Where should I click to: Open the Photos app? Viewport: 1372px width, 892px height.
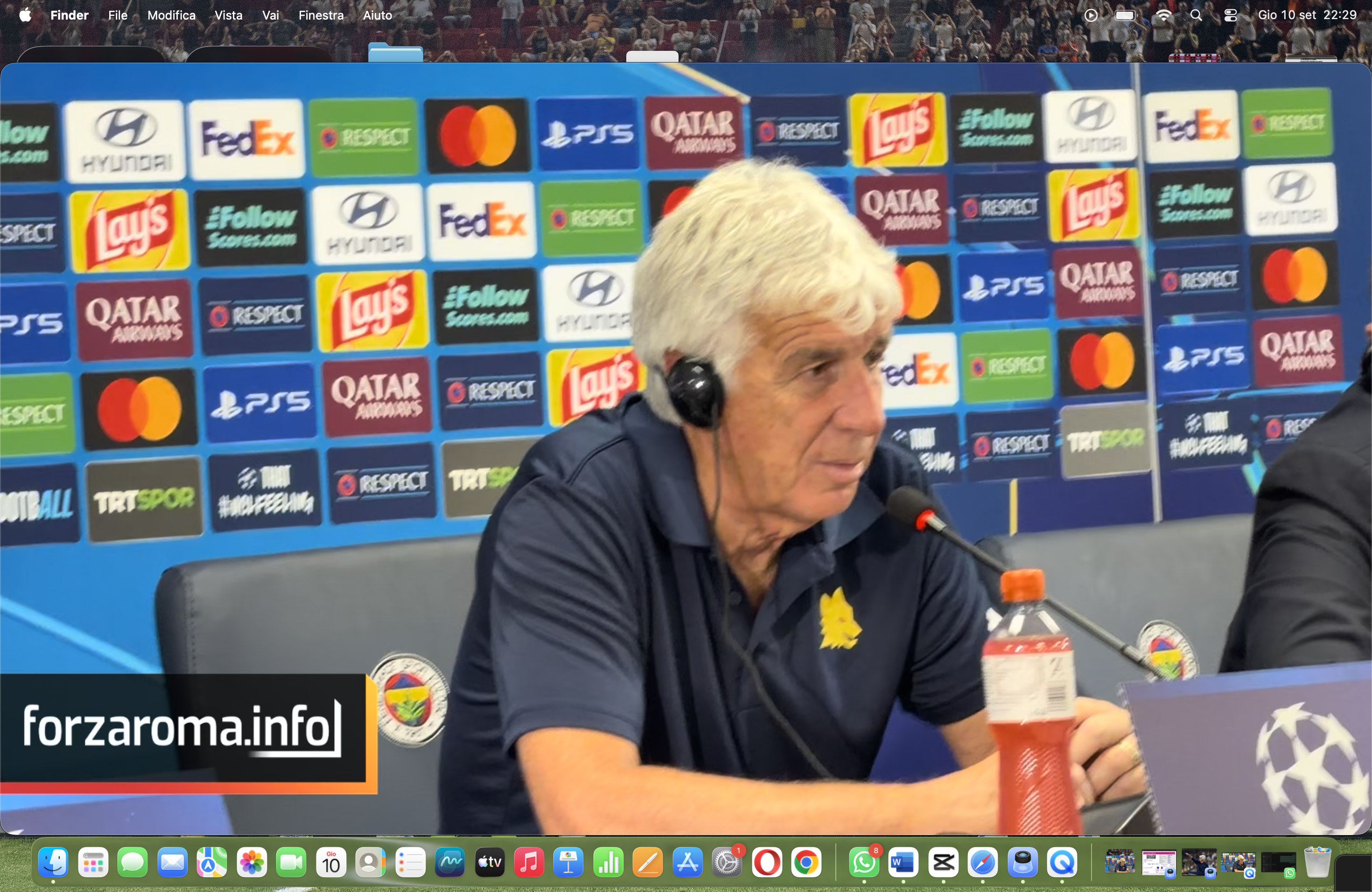coord(252,863)
